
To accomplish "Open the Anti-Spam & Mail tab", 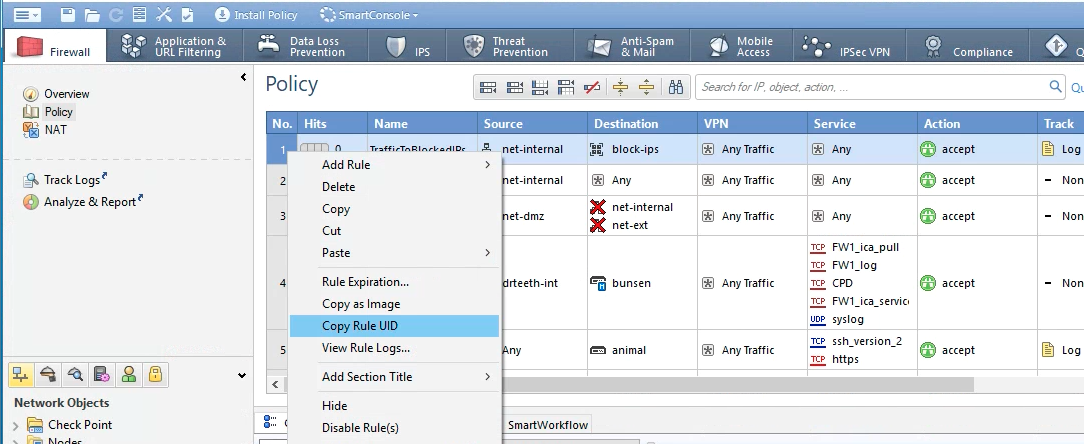I will [631, 46].
